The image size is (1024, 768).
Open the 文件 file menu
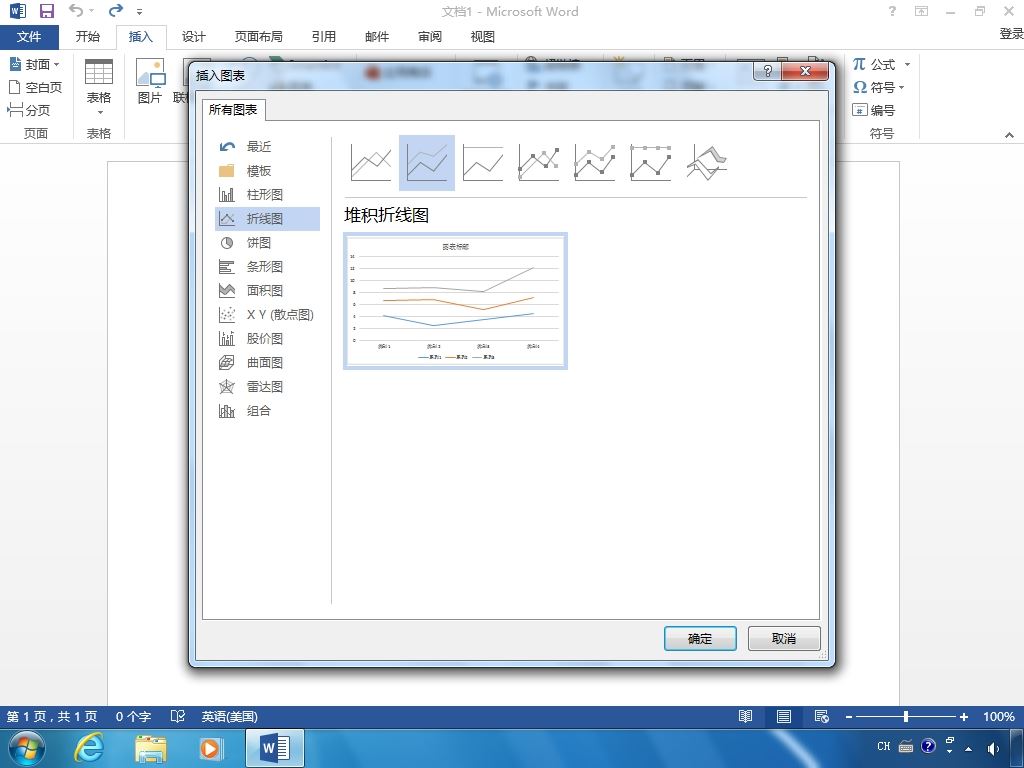[29, 37]
